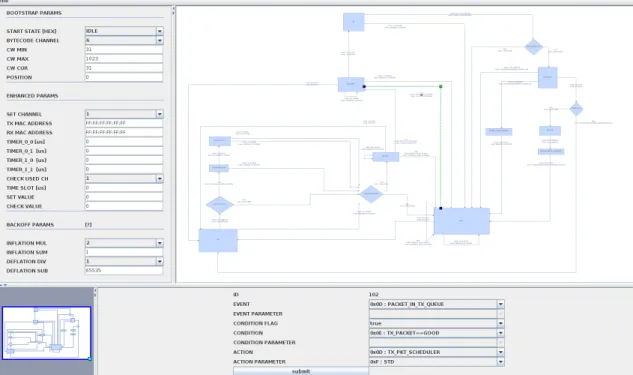Click the ENHANCED PARAMS heading
Image resolution: width=633 pixels, height=375 pixels.
click(32, 96)
